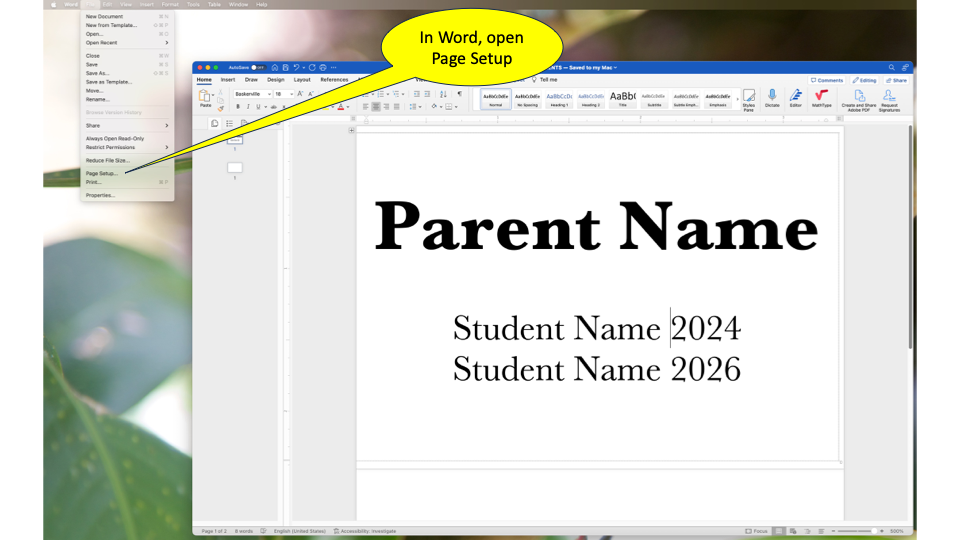Open the font color dropdown arrow
This screenshot has width=960, height=540.
(x=348, y=107)
